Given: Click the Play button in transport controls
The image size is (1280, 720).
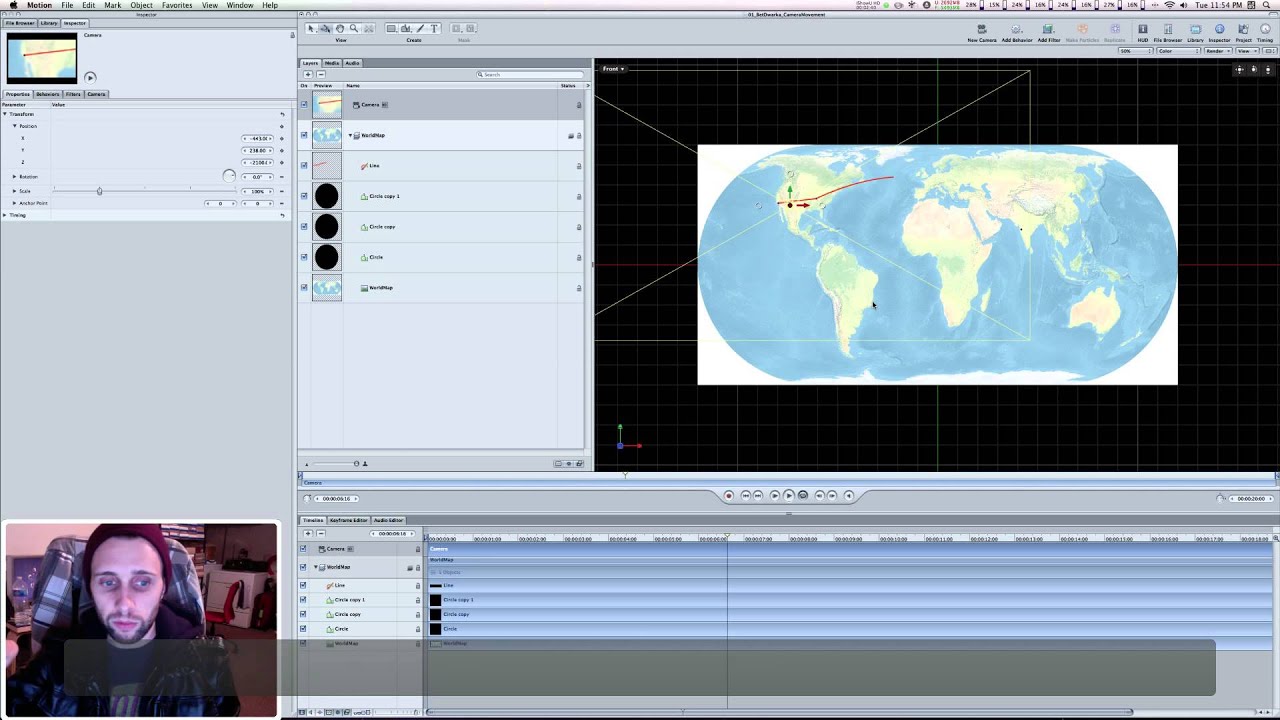Looking at the screenshot, I should click(x=788, y=495).
